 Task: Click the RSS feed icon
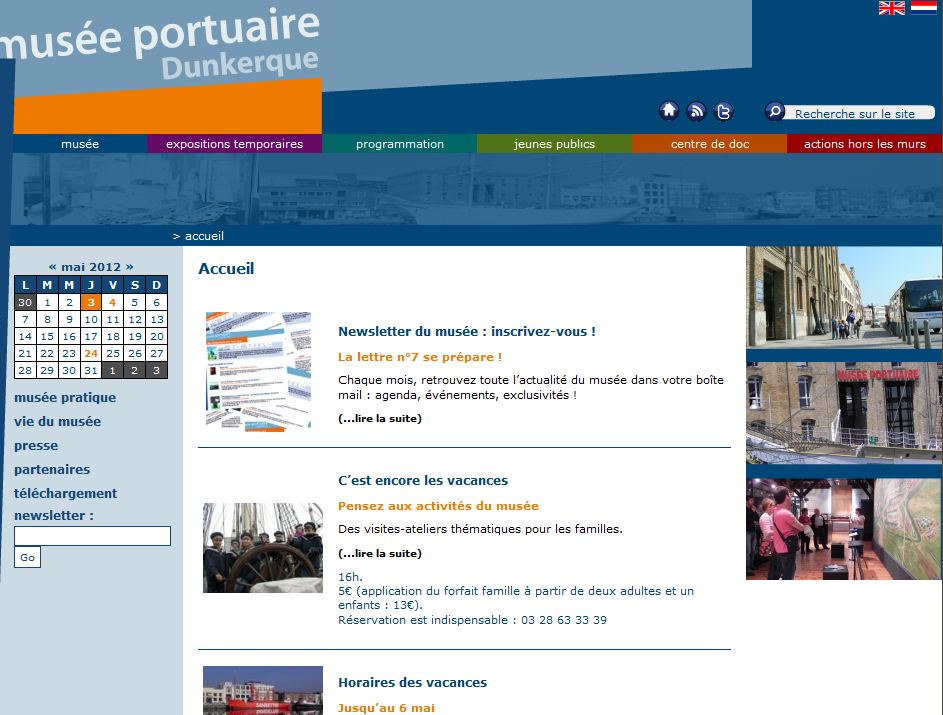point(696,111)
